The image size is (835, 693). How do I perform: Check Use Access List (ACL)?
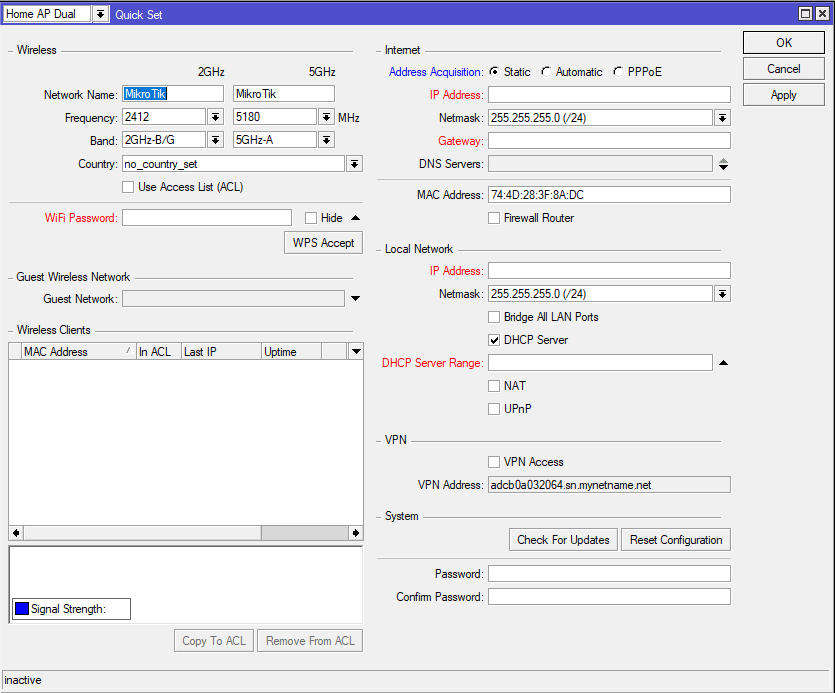coord(127,187)
